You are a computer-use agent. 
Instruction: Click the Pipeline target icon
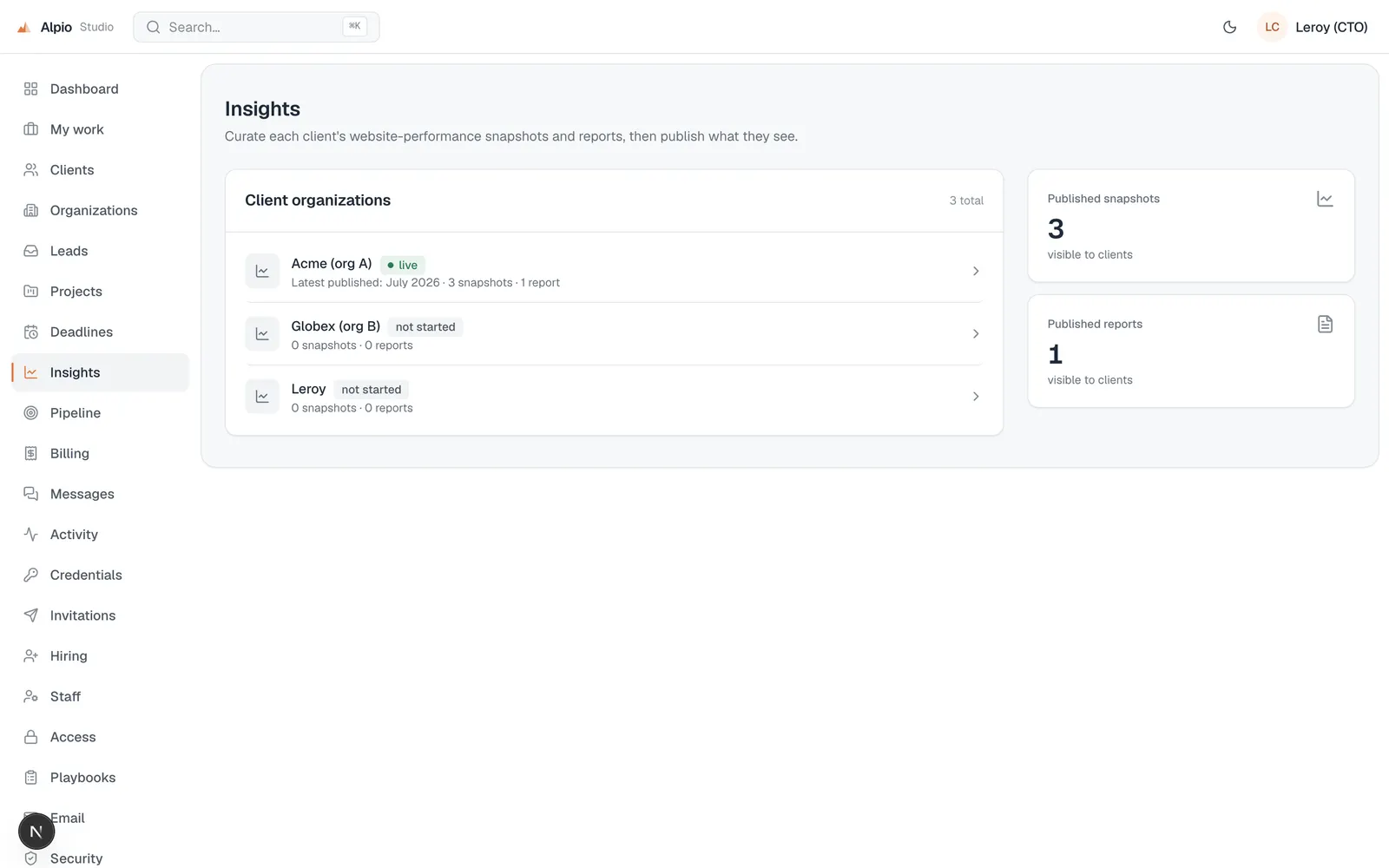pyautogui.click(x=31, y=413)
